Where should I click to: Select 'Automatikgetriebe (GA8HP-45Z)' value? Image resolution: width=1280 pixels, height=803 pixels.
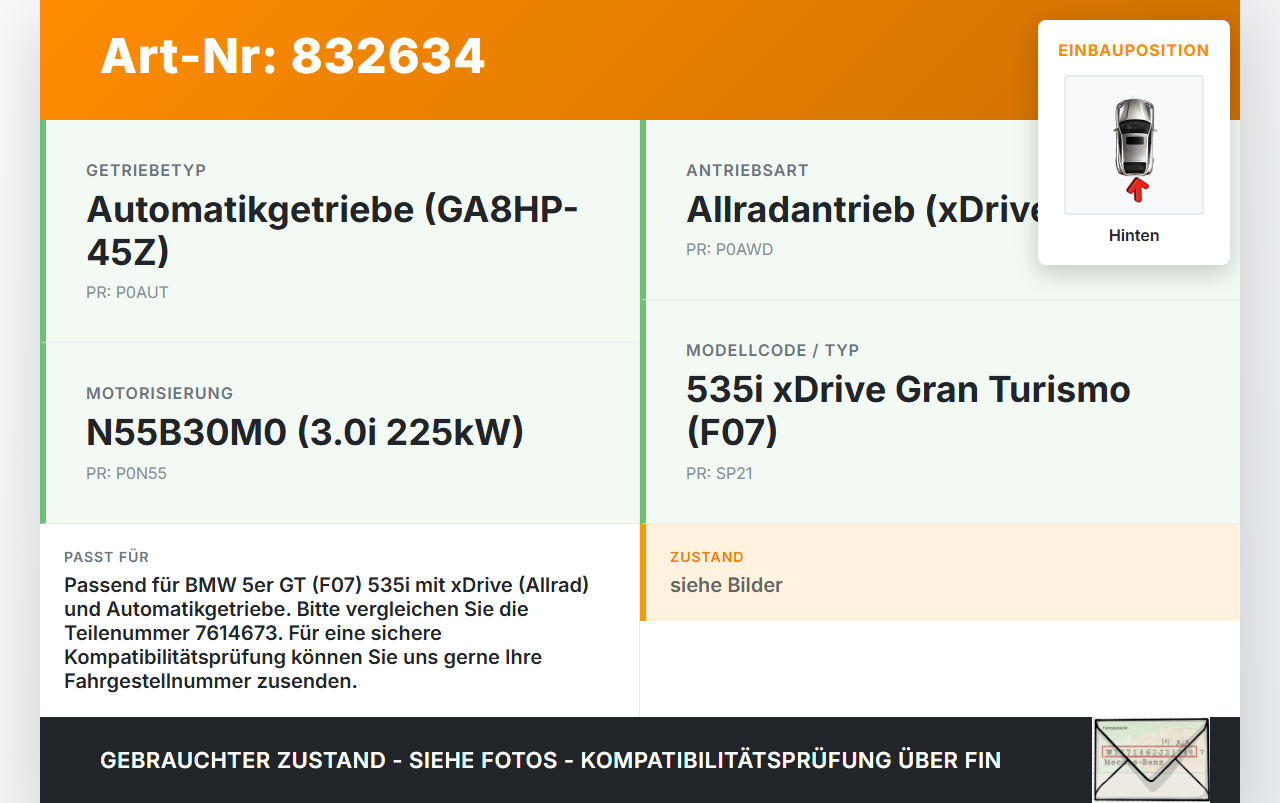point(333,230)
